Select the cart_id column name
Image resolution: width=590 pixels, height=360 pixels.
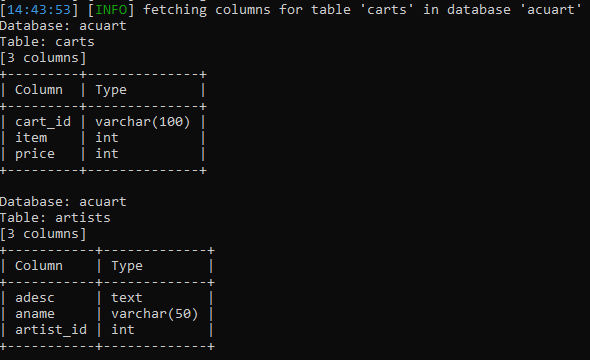[x=43, y=122]
